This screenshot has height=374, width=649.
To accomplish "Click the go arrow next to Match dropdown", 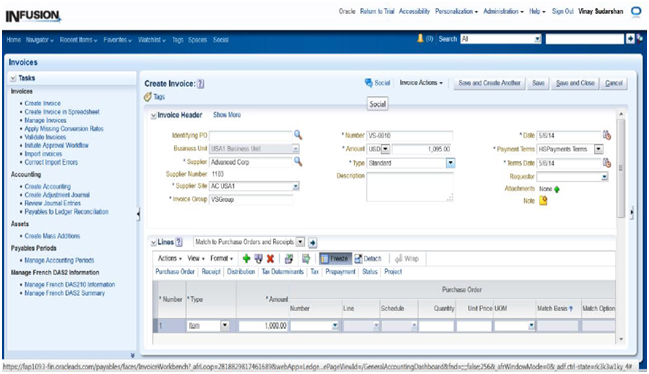I will pyautogui.click(x=312, y=242).
